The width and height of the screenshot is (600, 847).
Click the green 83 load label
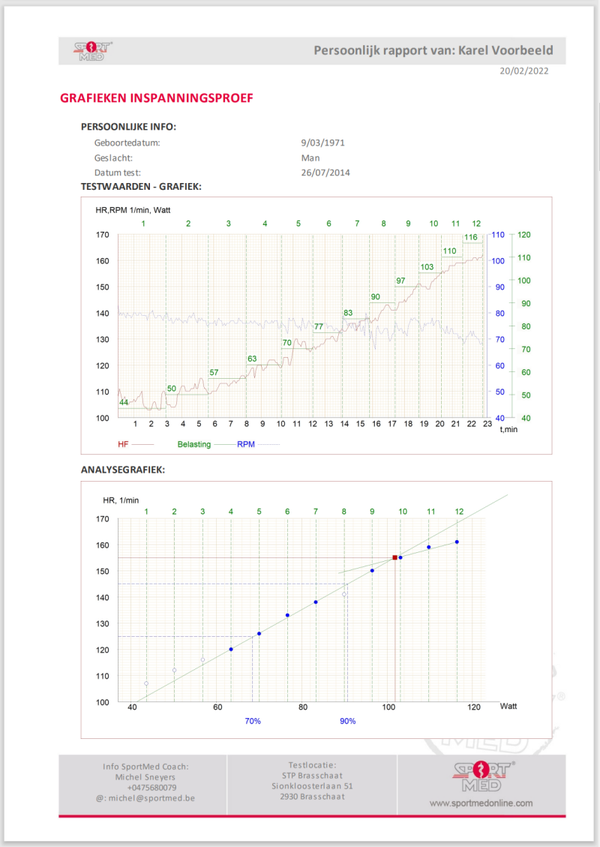coord(348,313)
